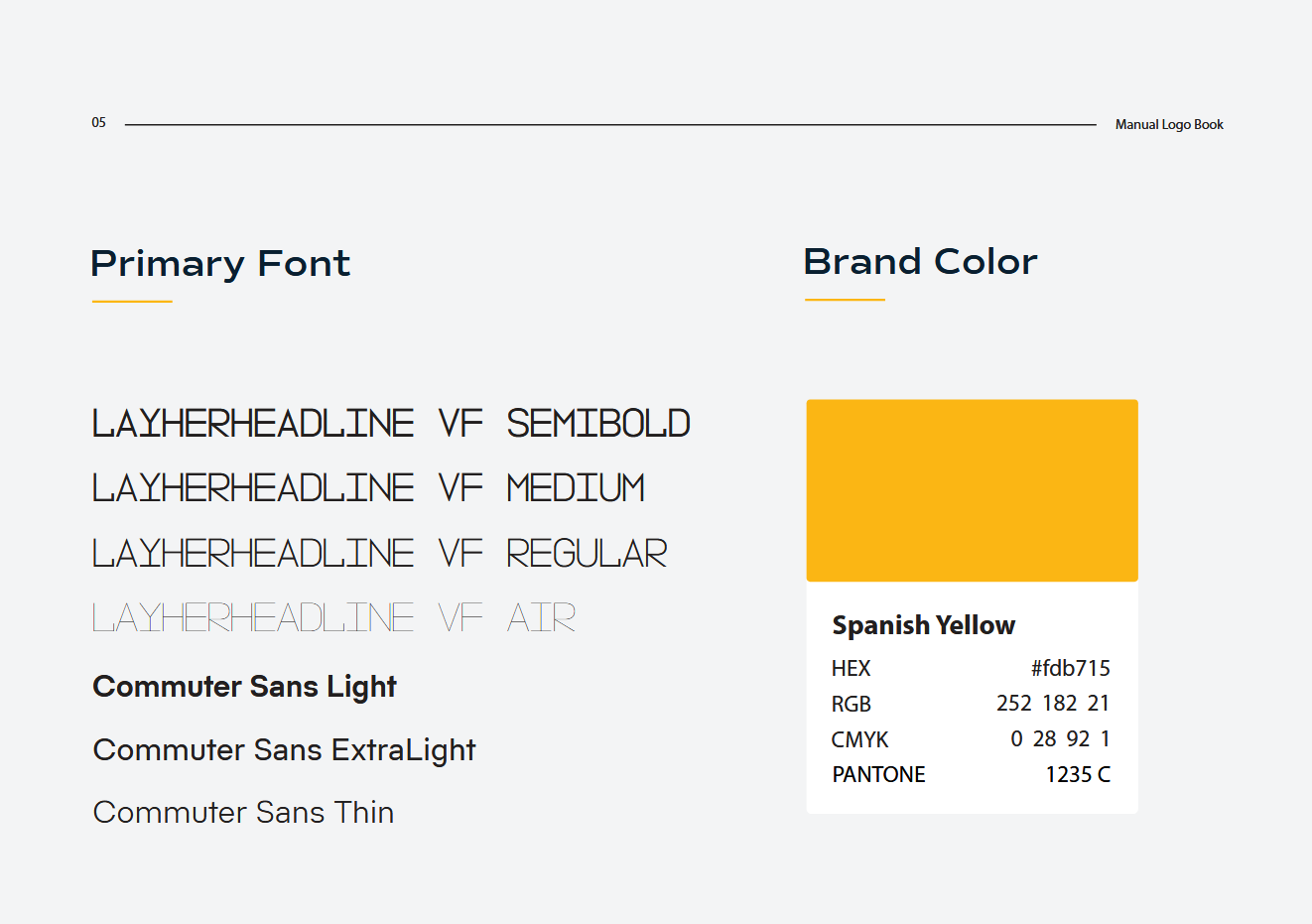The height and width of the screenshot is (924, 1312).
Task: Select the CMYK value 0 28 92 1
Action: (1060, 739)
